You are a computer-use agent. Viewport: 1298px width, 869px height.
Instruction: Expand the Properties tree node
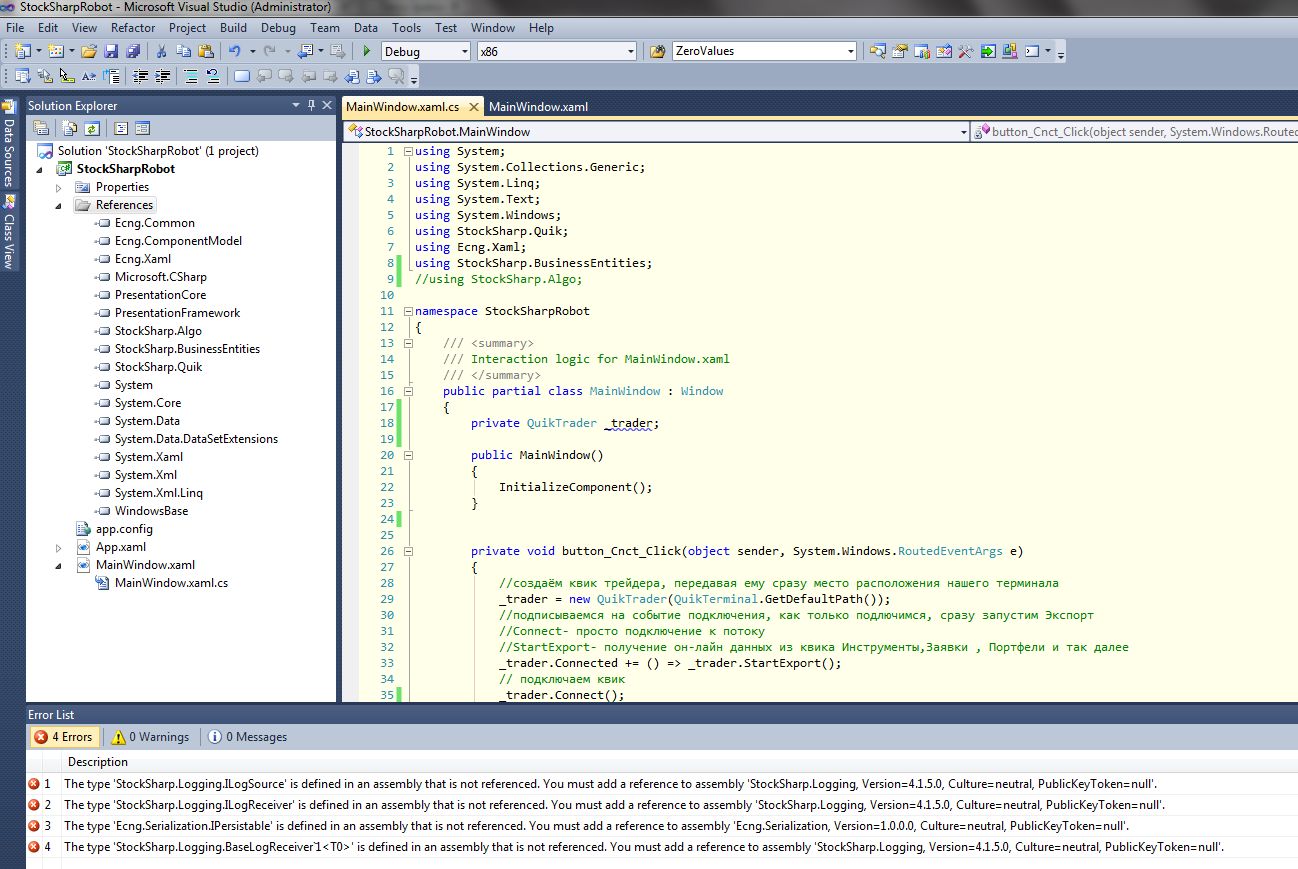(x=59, y=187)
